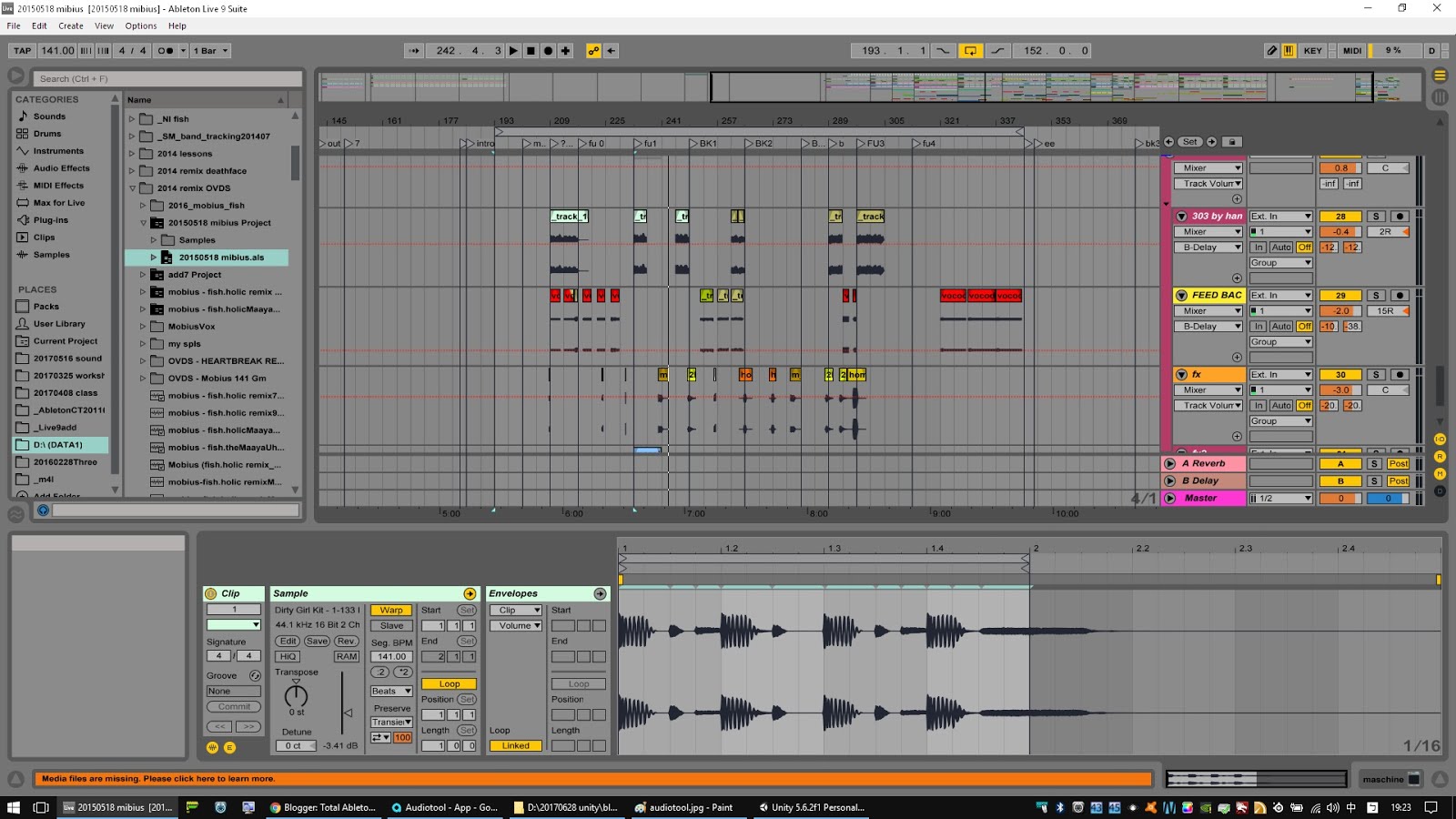Click the sample Edit button
This screenshot has width=1456, height=819.
pos(288,642)
